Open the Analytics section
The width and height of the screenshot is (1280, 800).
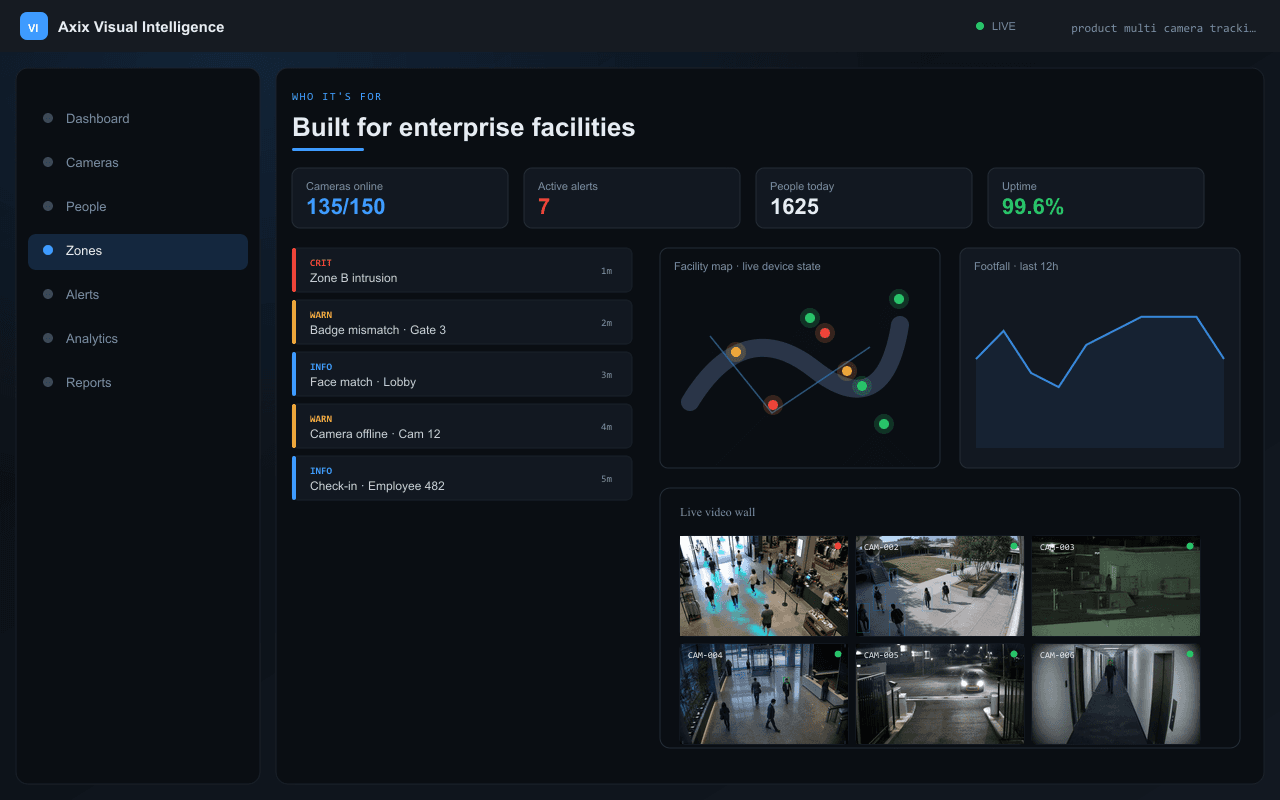pos(138,338)
